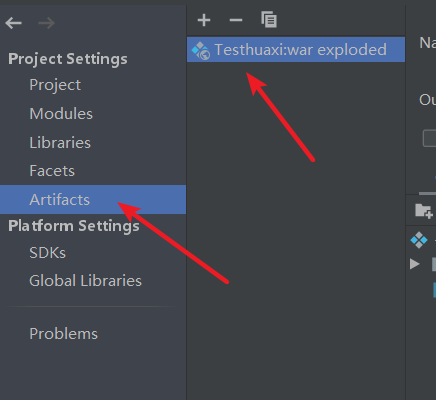Open the Modules settings page

point(61,114)
